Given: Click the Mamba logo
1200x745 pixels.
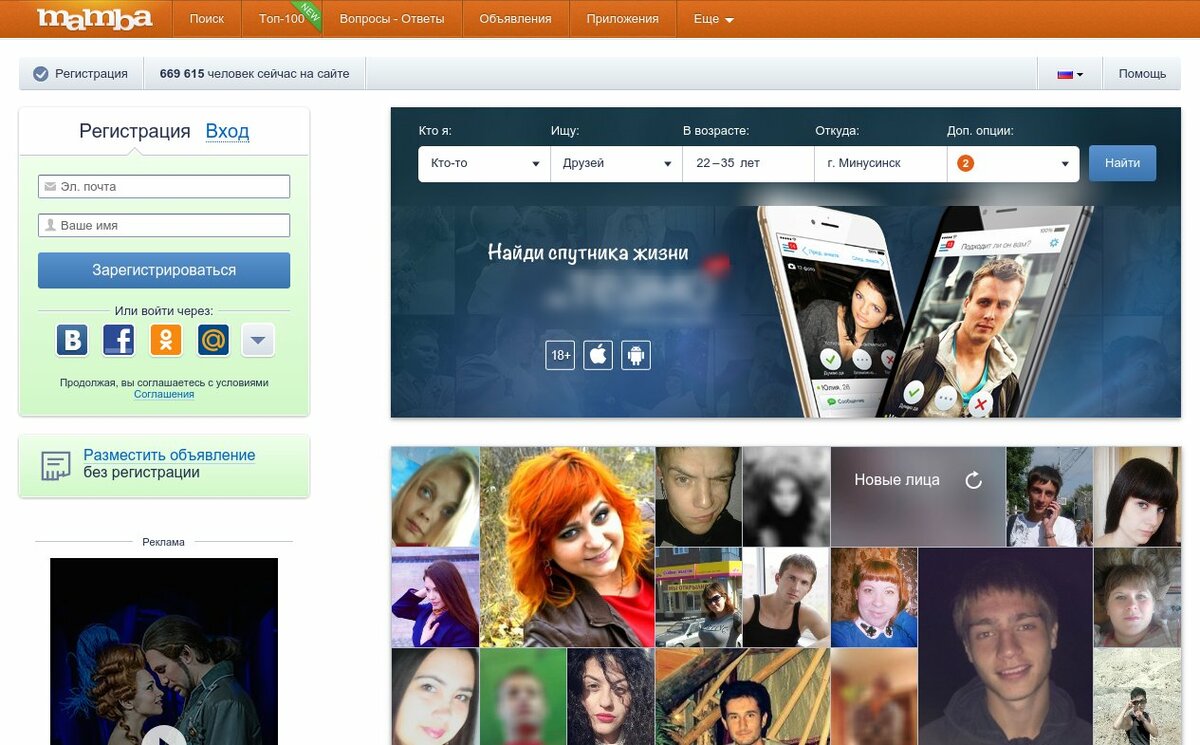Looking at the screenshot, I should click(94, 19).
